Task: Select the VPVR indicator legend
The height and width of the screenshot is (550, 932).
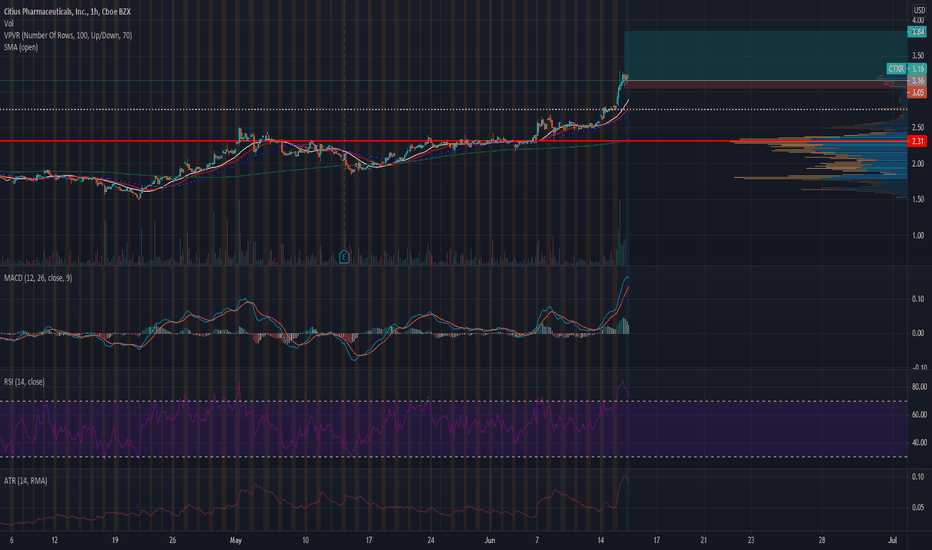Action: (68, 35)
